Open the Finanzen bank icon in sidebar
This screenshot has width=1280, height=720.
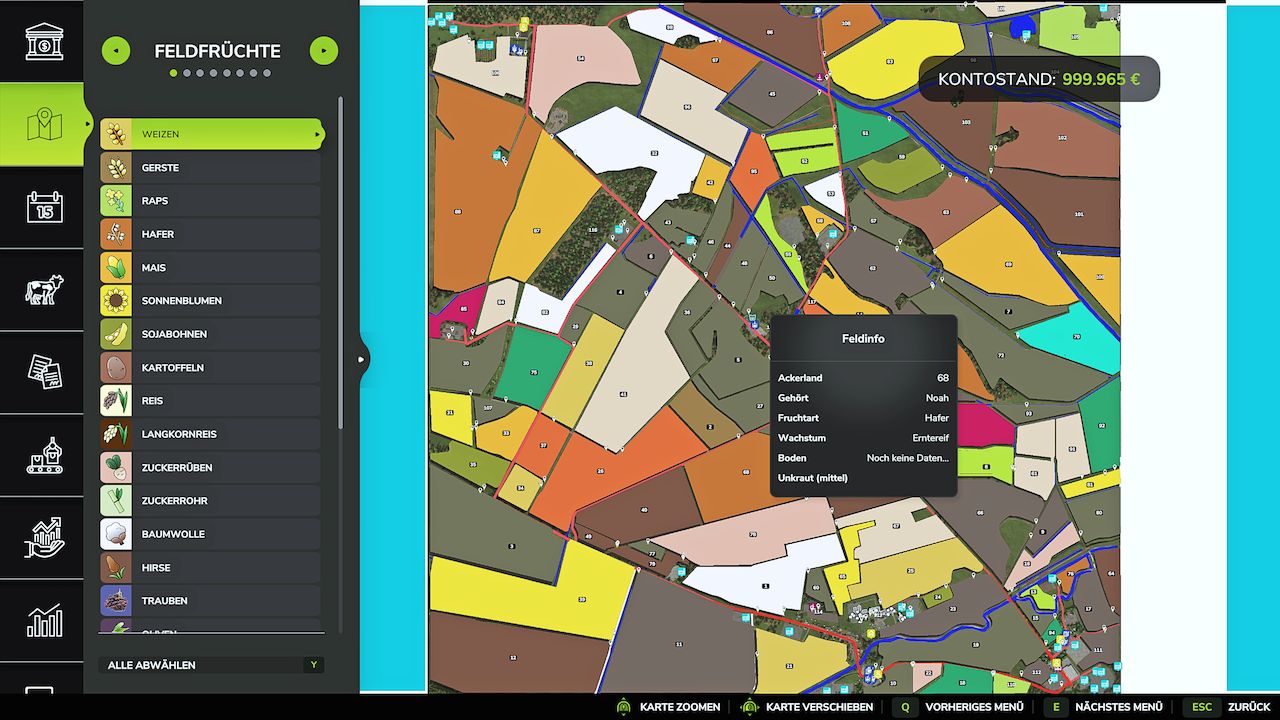pyautogui.click(x=41, y=40)
